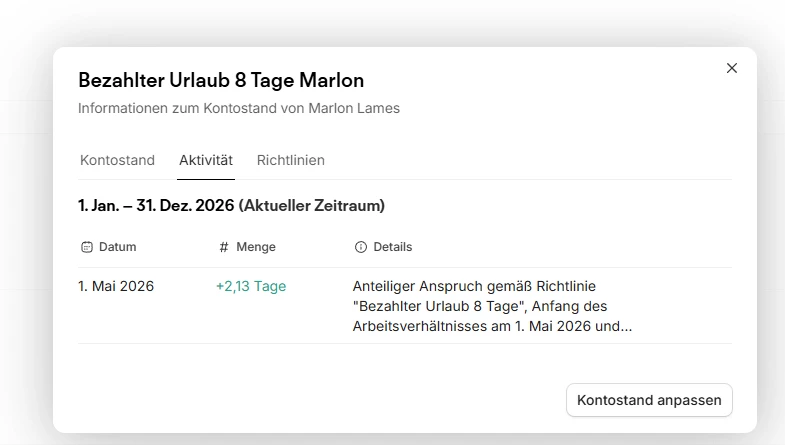Click the title Bezahlter Urlaub 8 Tage Marlon
Viewport: 785px width, 445px height.
point(221,81)
